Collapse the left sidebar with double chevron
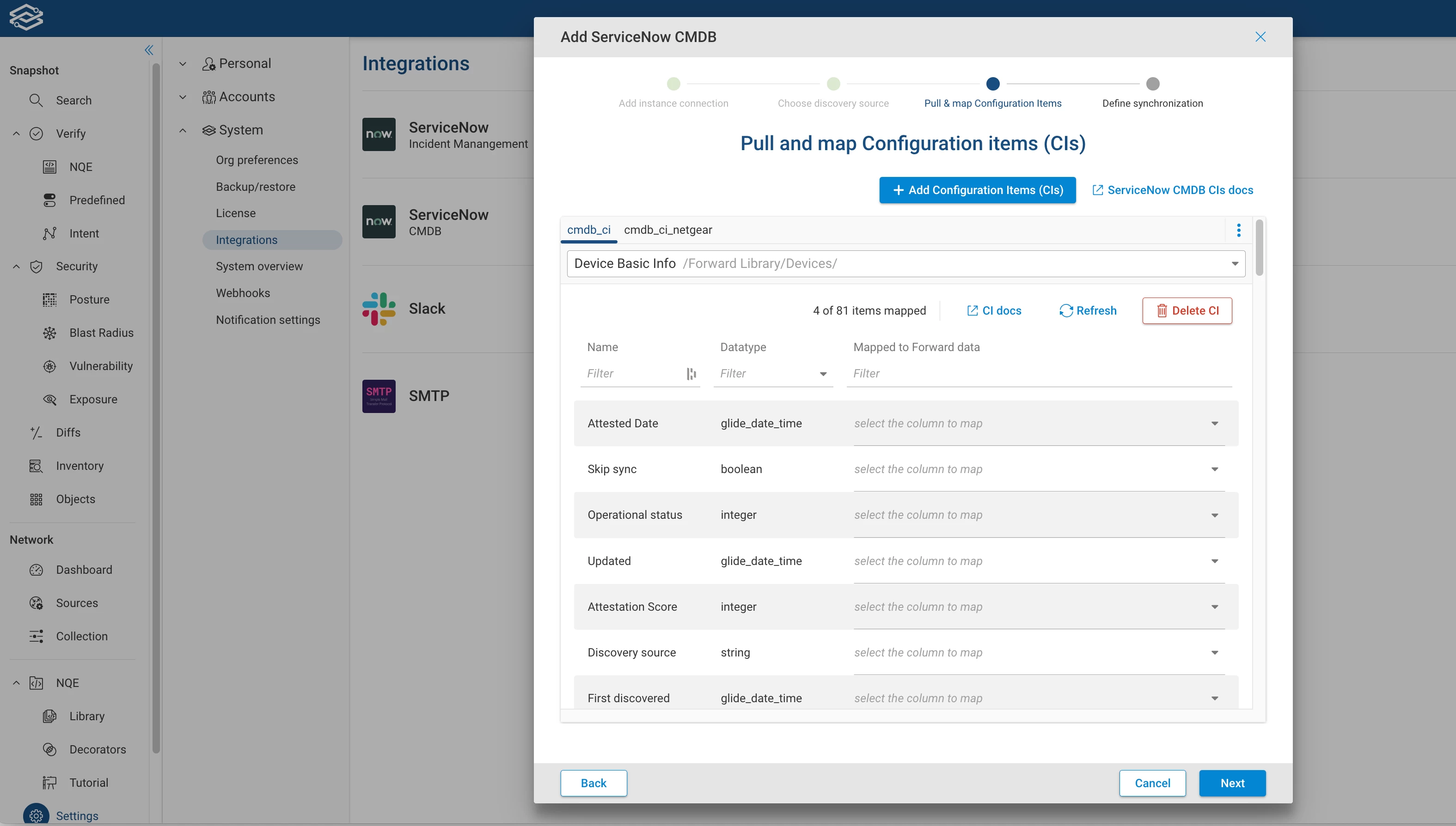Screen dimensions: 1456x826 tap(149, 50)
